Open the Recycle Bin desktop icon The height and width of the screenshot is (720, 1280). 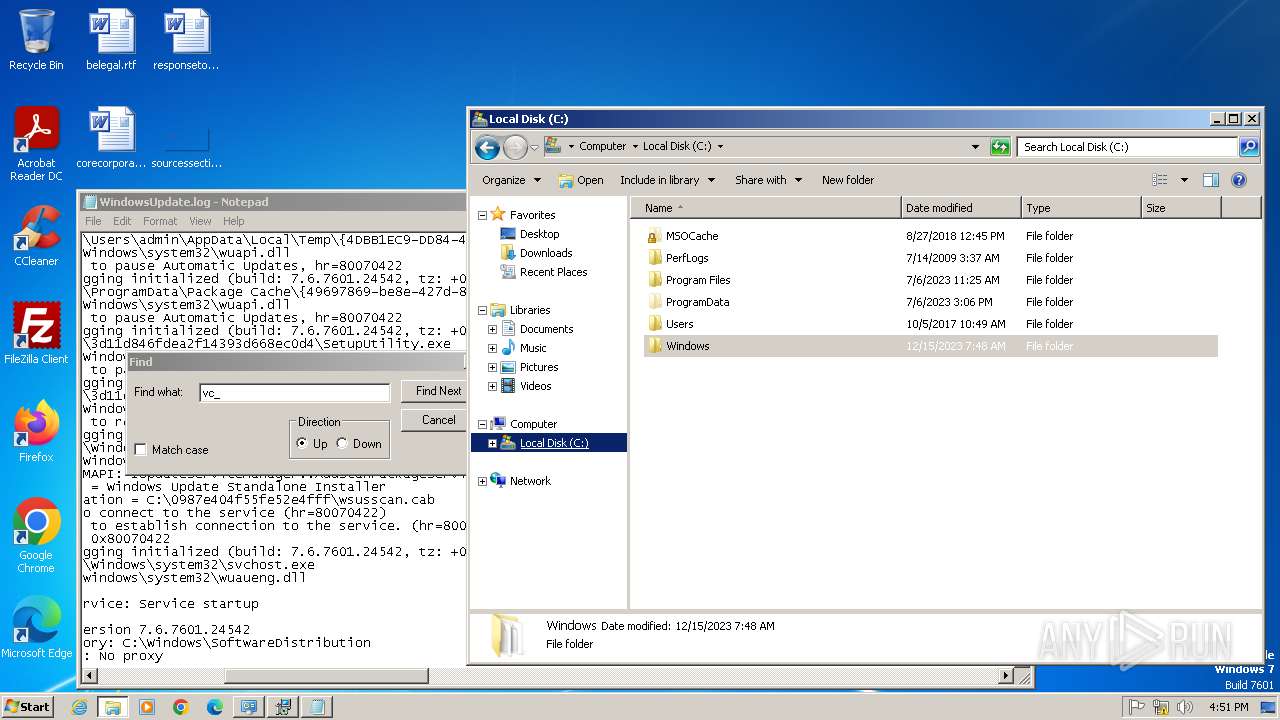36,40
